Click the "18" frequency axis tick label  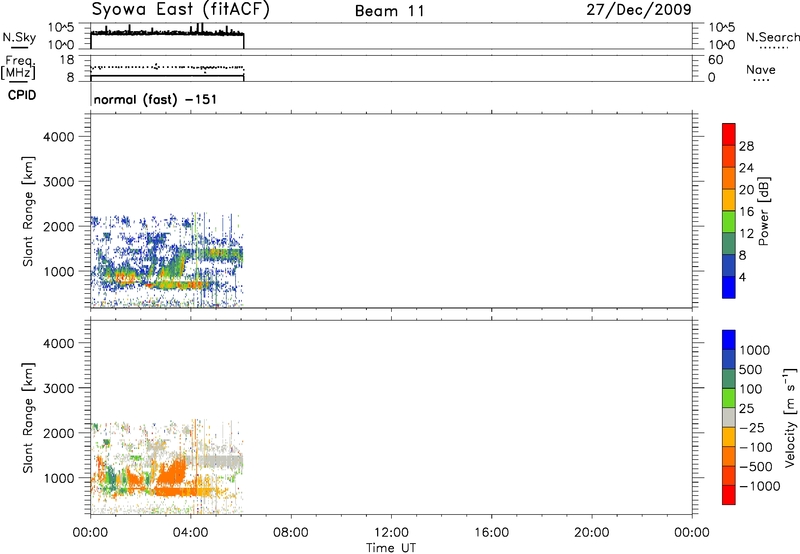tap(67, 60)
